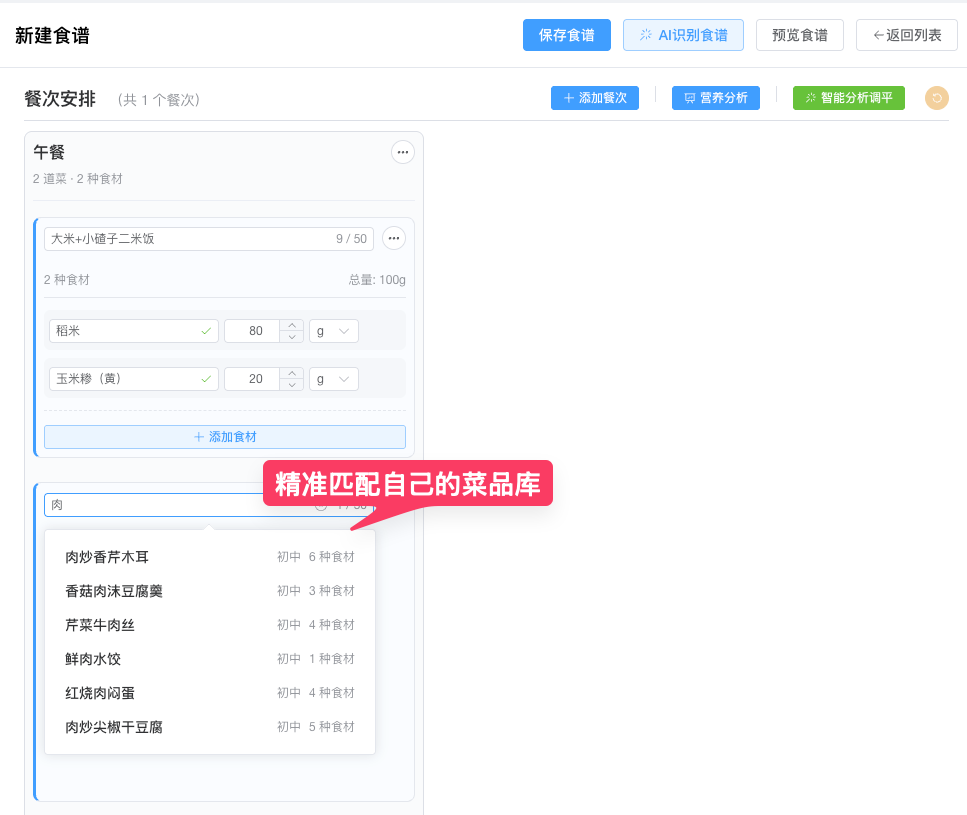
Task: Open the unit dropdown for 稻米
Action: [x=333, y=331]
